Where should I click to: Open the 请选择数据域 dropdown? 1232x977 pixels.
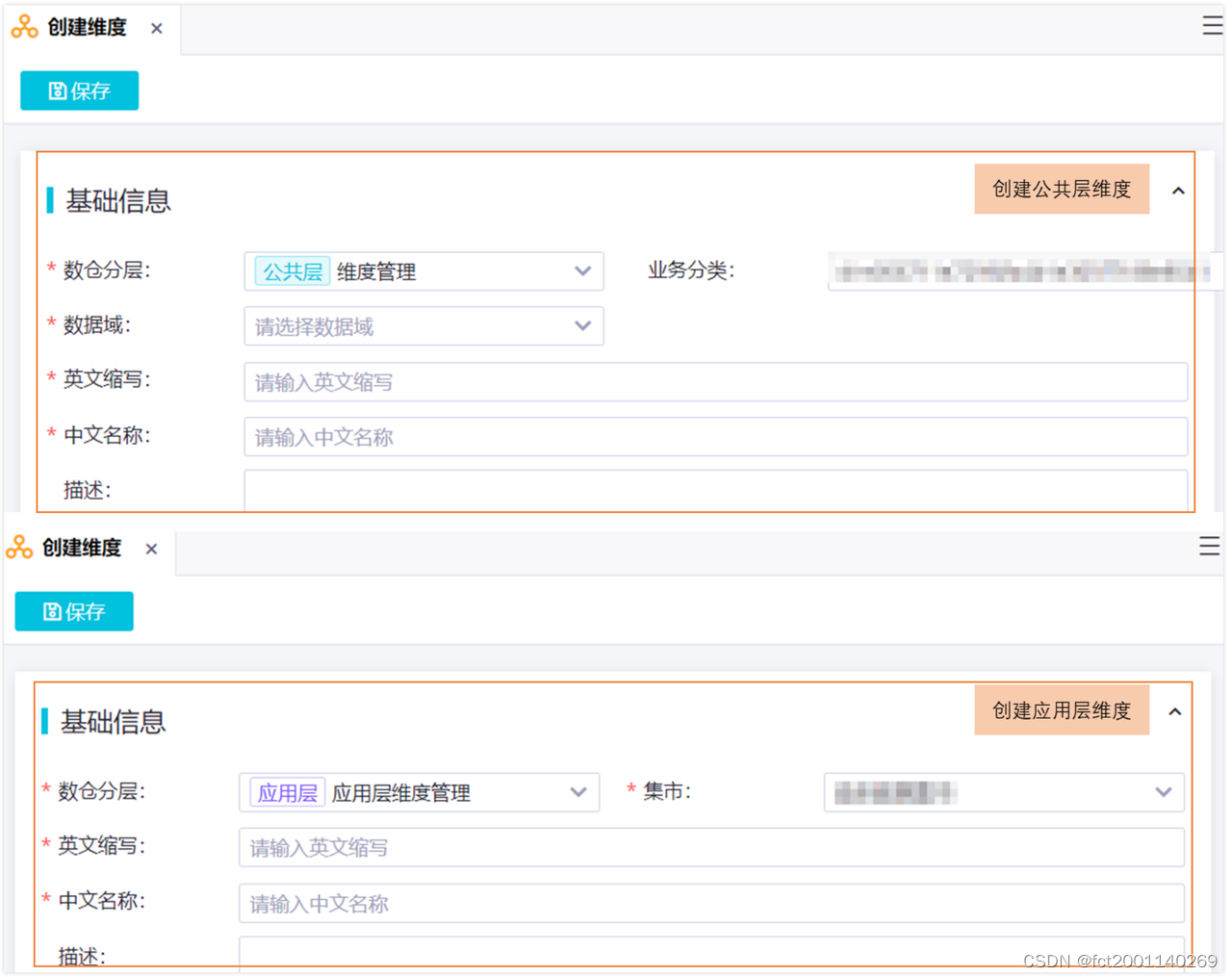(x=423, y=326)
